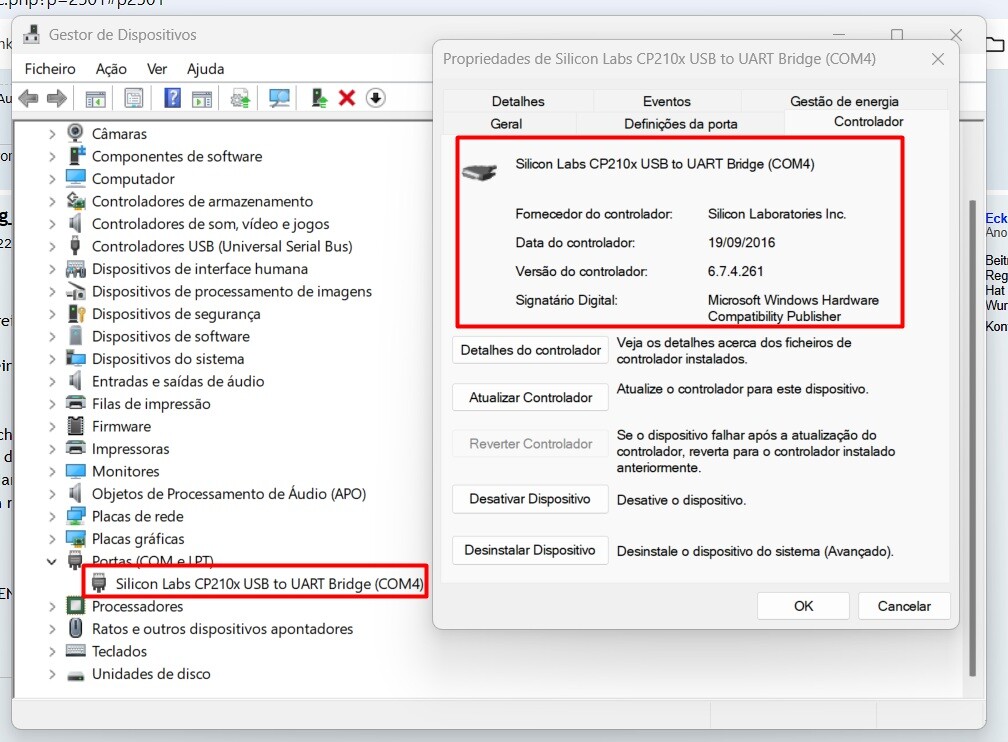Viewport: 1008px width, 742px height.
Task: Open the Ação menu
Action: [x=111, y=69]
